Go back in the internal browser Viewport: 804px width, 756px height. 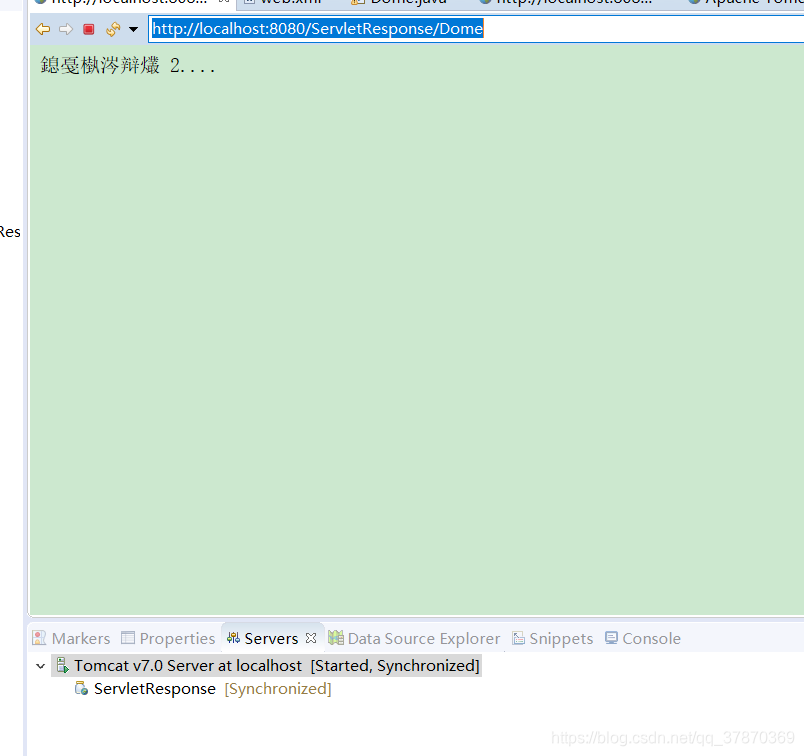[x=43, y=29]
